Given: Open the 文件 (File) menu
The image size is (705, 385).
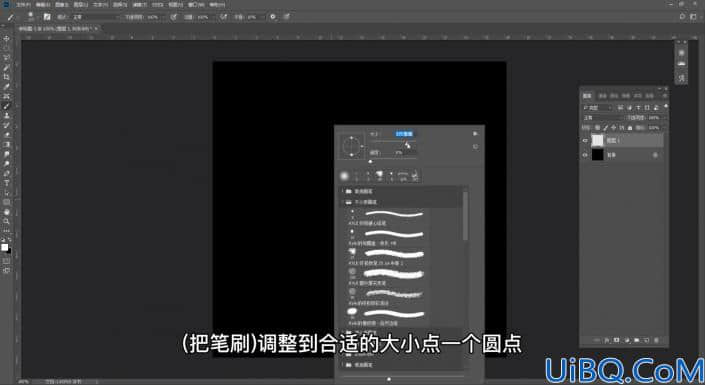Looking at the screenshot, I should [23, 4].
